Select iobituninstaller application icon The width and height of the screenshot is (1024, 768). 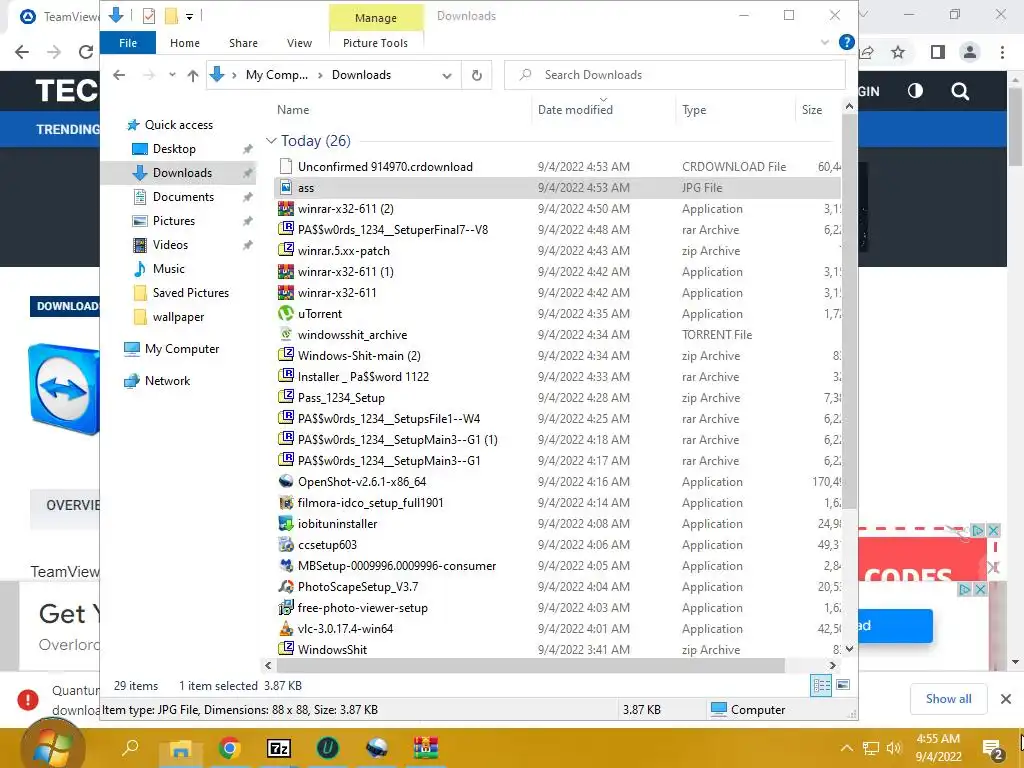click(x=285, y=523)
